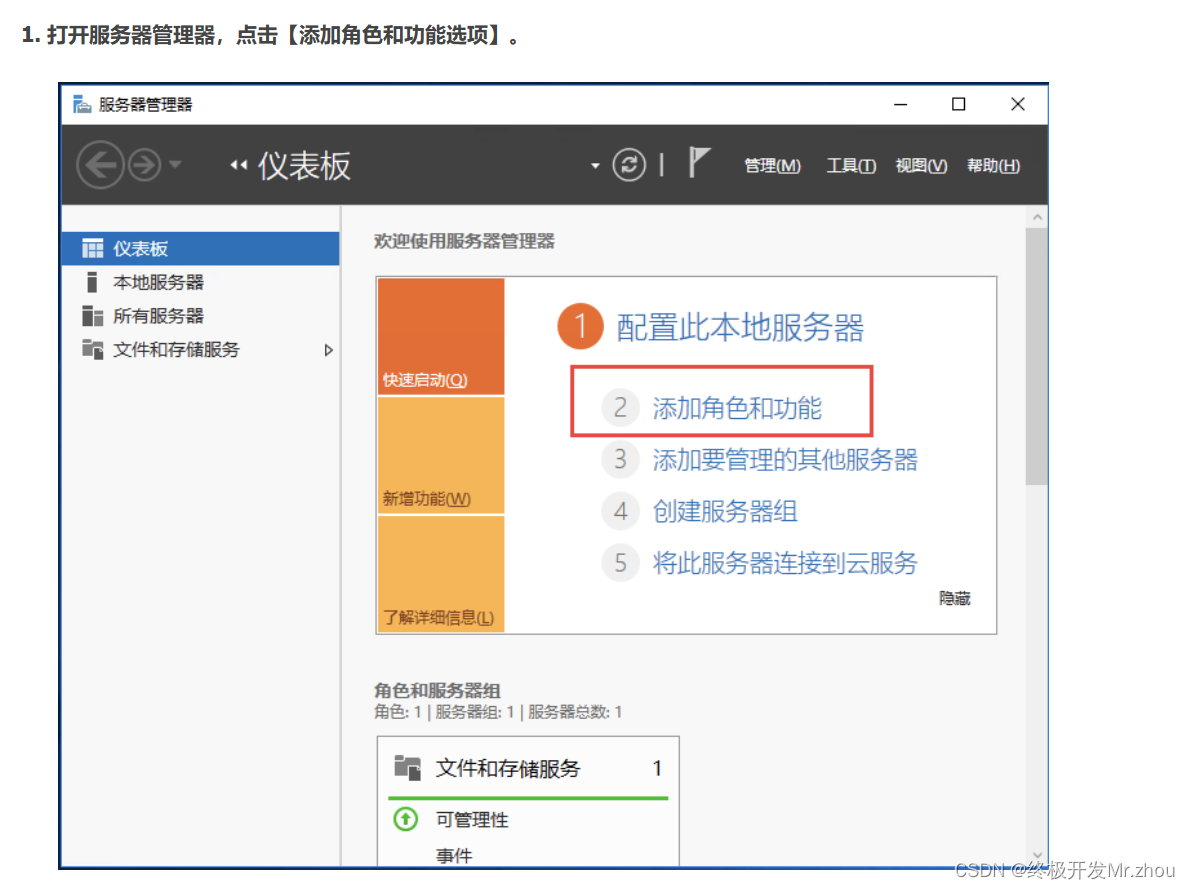The height and width of the screenshot is (889, 1190).
Task: Click the refresh icon in the header
Action: (629, 165)
